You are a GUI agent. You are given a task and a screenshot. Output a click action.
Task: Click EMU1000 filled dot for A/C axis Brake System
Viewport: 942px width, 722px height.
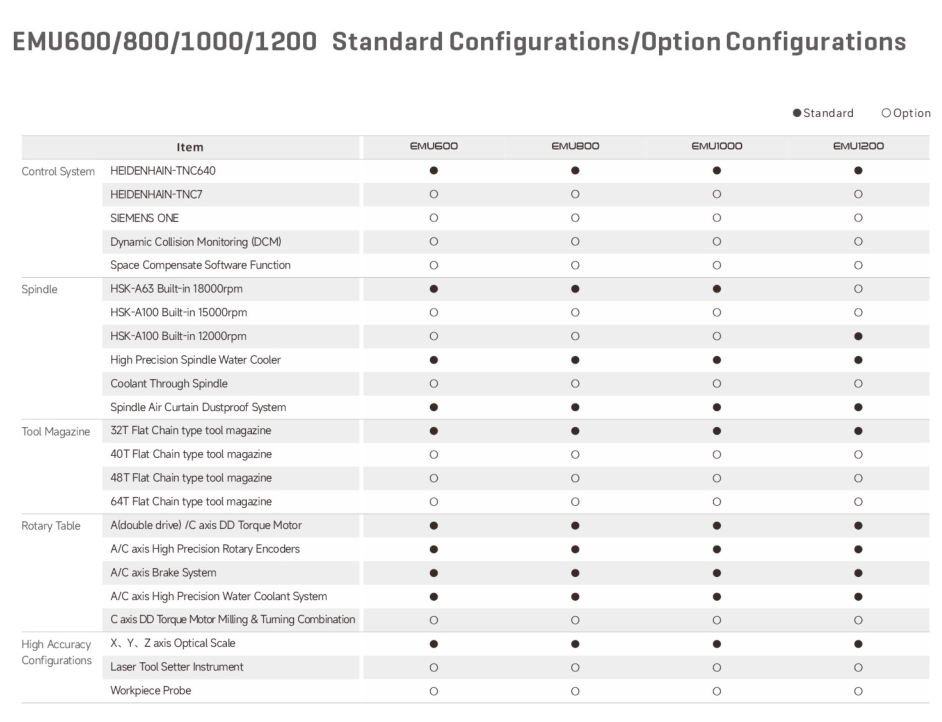(716, 573)
